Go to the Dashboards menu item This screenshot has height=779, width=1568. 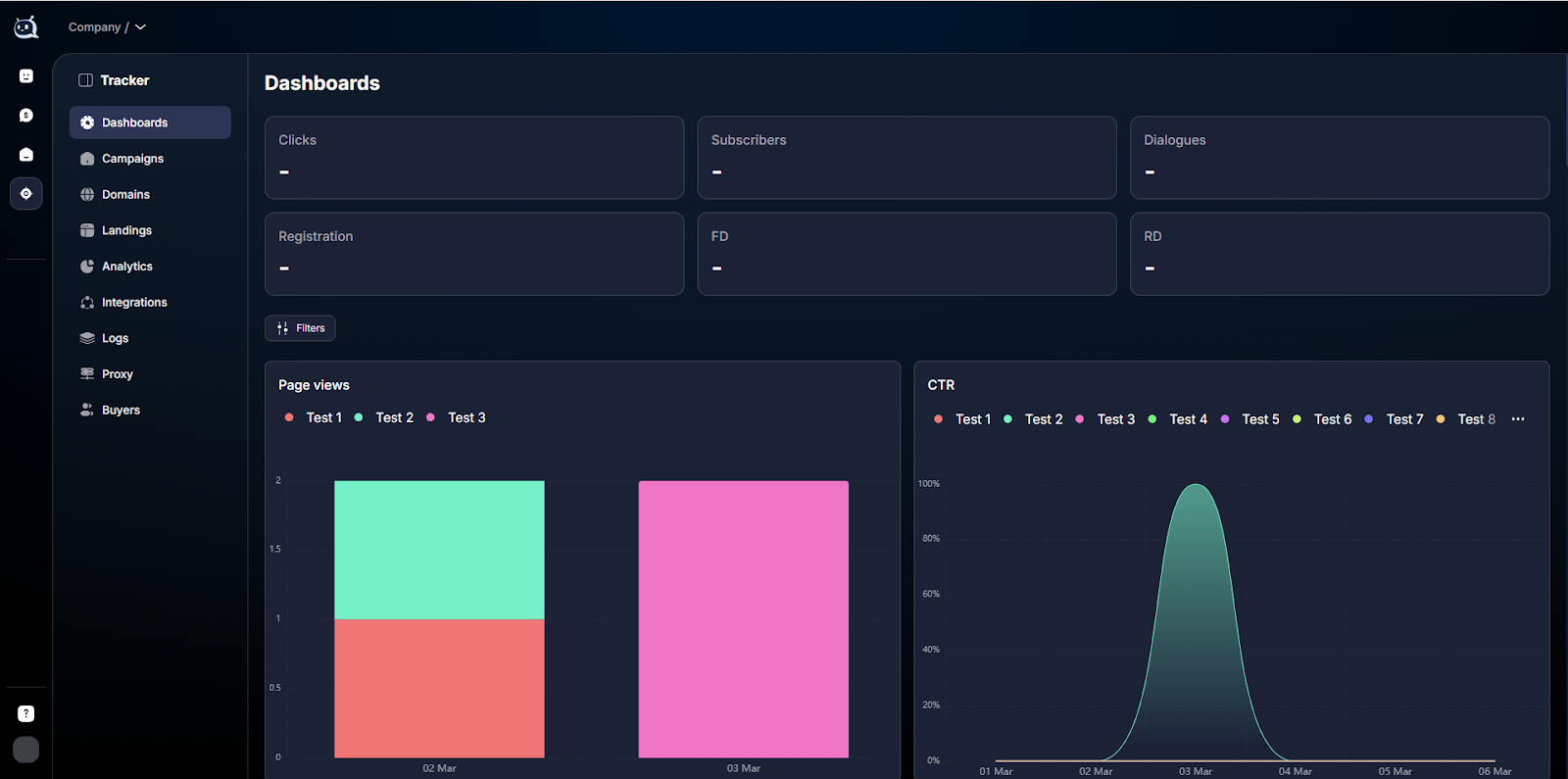150,122
